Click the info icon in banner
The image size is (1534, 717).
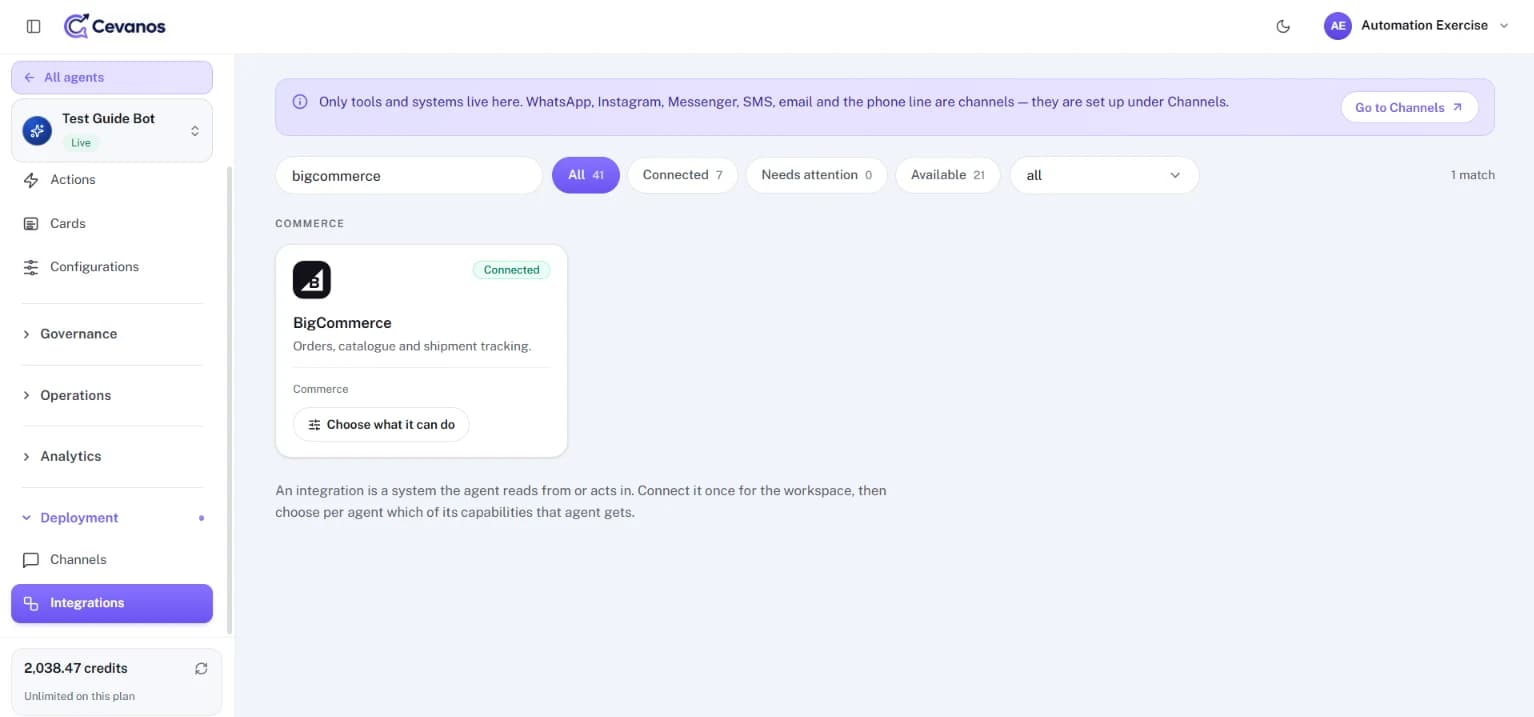pyautogui.click(x=300, y=102)
